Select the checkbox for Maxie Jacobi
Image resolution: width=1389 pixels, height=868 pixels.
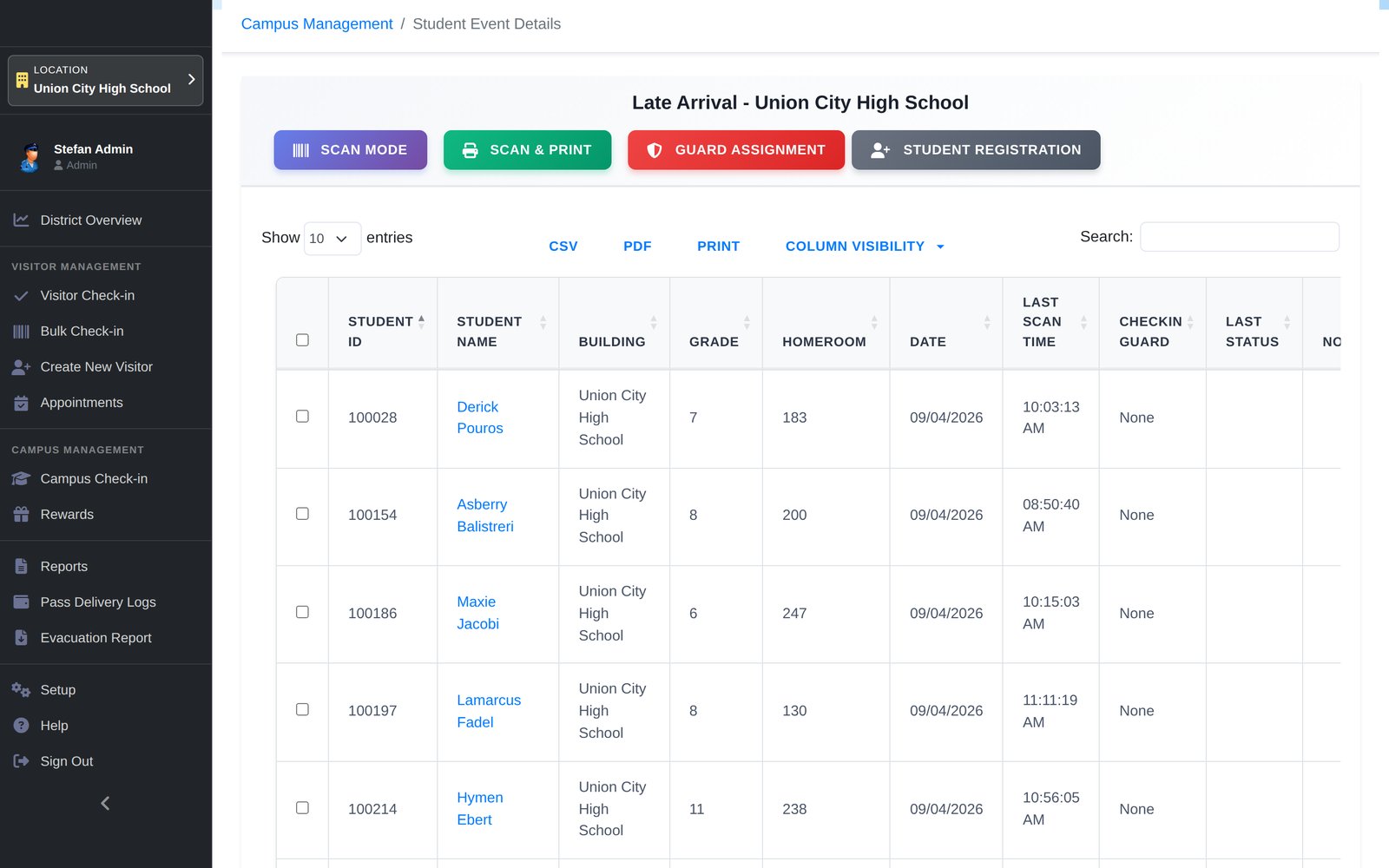coord(302,612)
